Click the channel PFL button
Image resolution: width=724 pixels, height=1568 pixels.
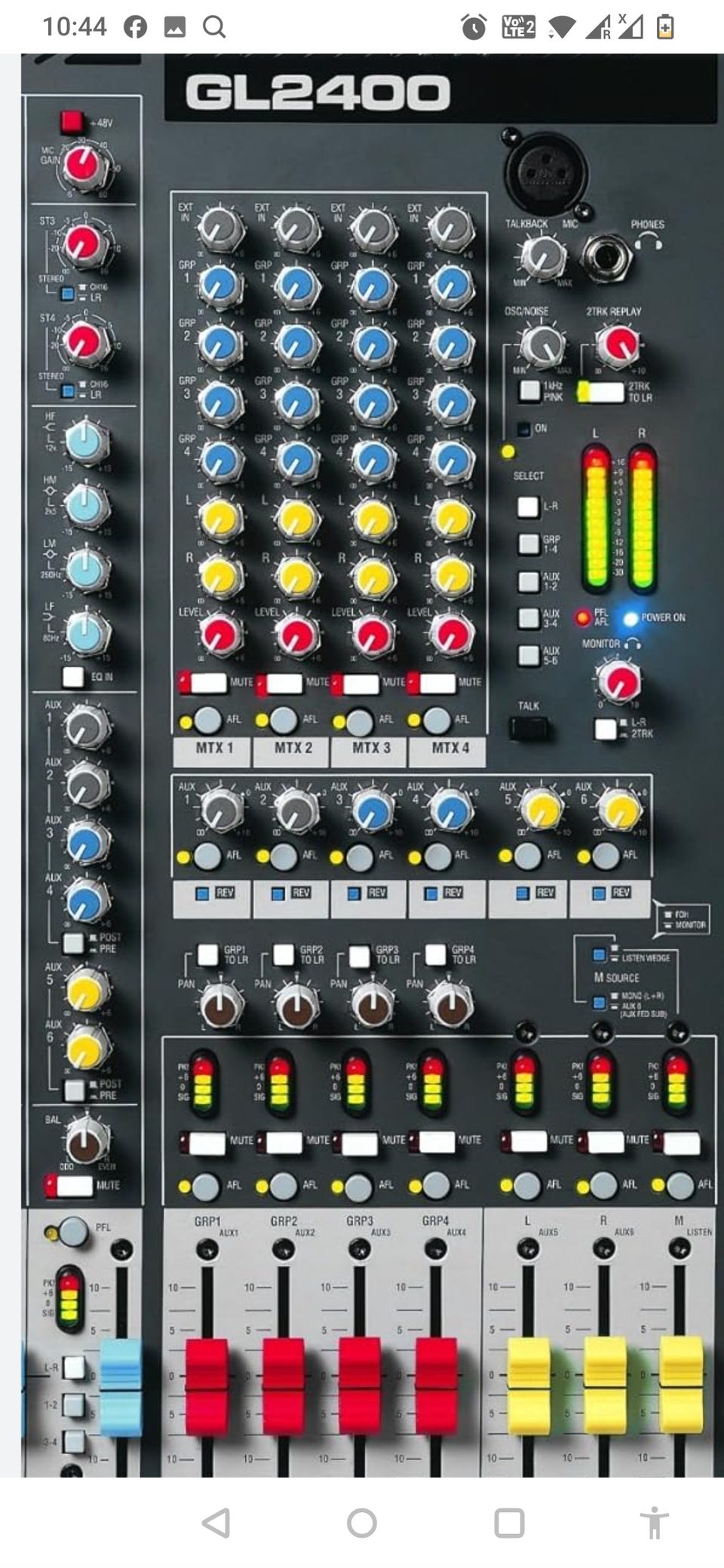click(x=72, y=1231)
